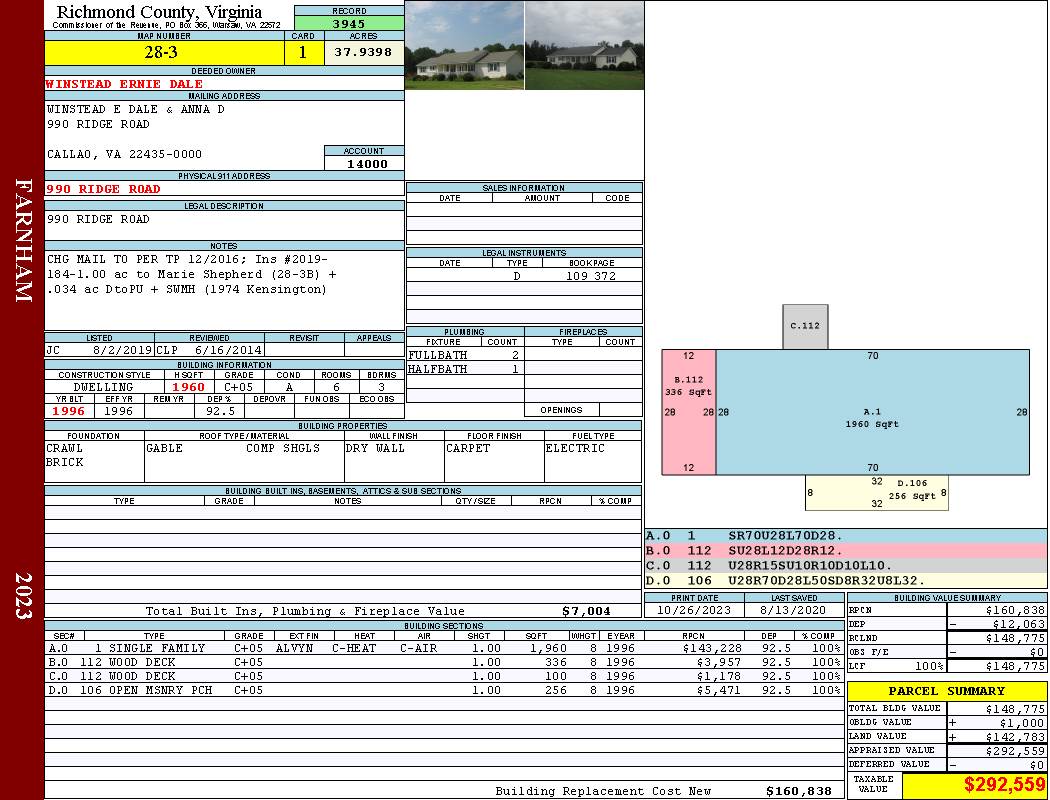Click sketch code line U28R70D28L50SD8R32U8L32.
The height and width of the screenshot is (800, 1050).
(846, 580)
